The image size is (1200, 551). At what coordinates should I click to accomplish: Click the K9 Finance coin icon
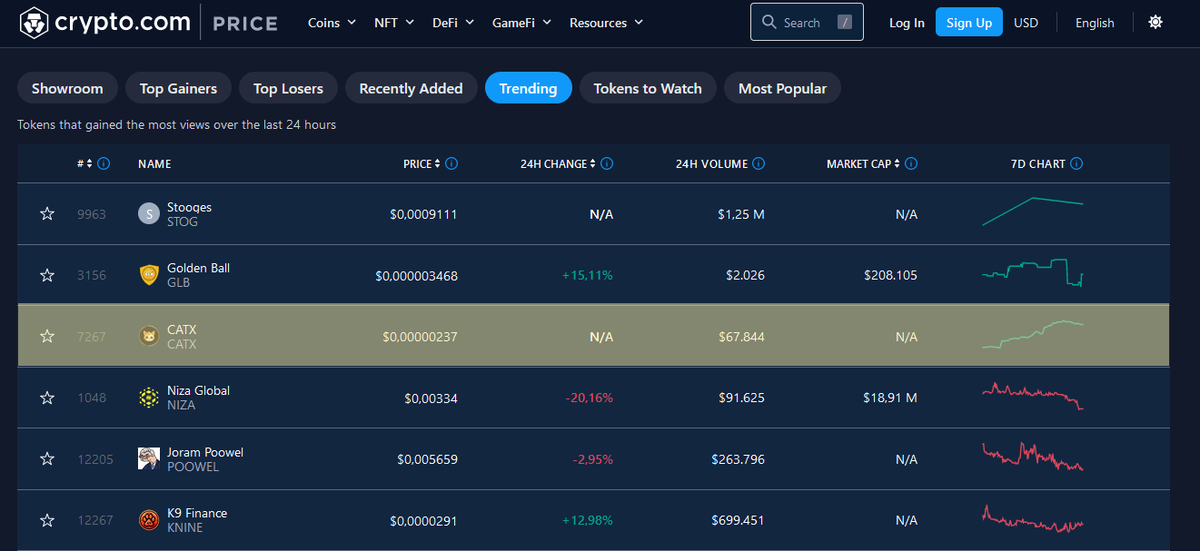148,520
